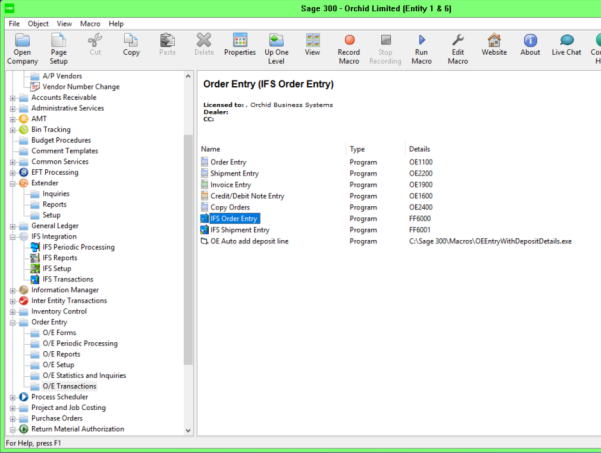Select O/E Statistics and Inquiries folder
The image size is (601, 453).
(x=84, y=376)
